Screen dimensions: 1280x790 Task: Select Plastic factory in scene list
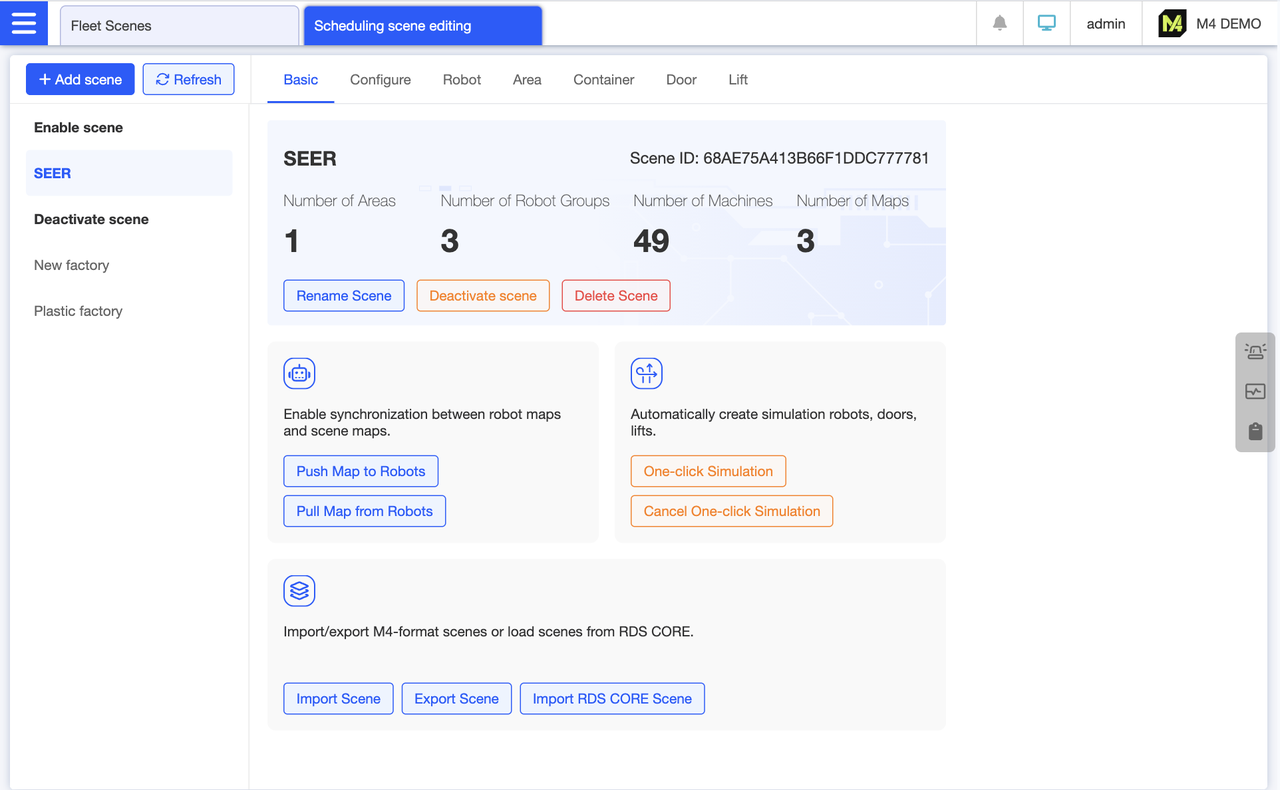pyautogui.click(x=78, y=311)
